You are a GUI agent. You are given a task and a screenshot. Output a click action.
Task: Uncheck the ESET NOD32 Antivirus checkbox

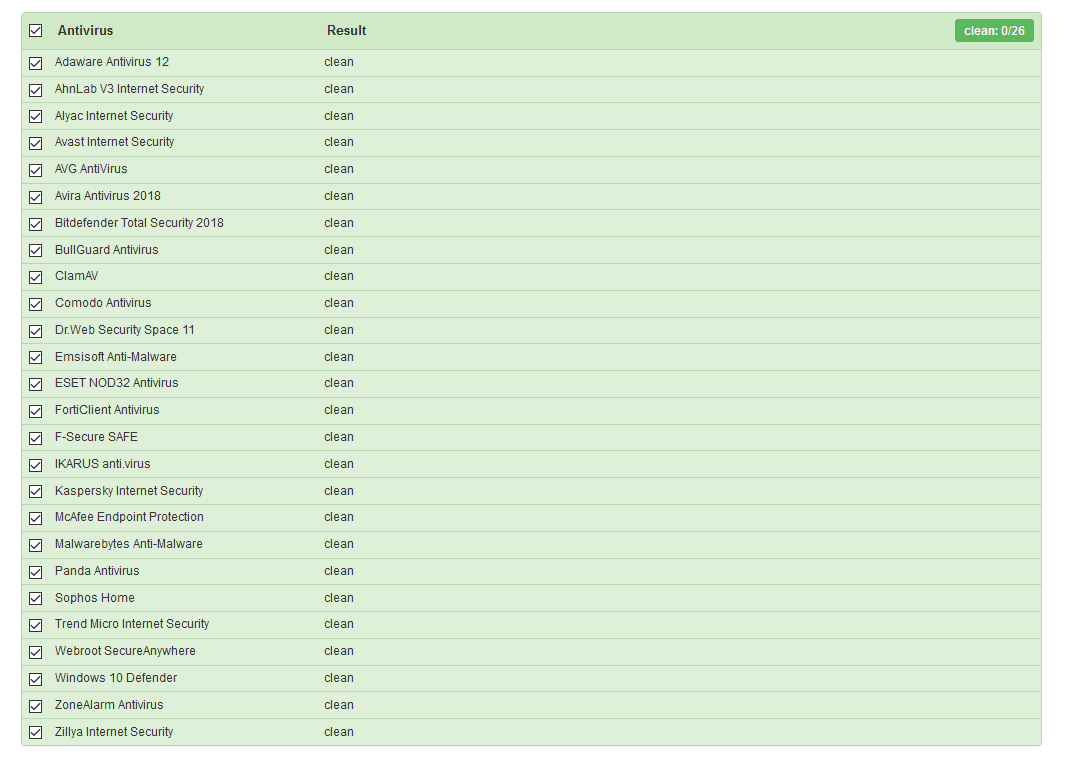pos(36,384)
